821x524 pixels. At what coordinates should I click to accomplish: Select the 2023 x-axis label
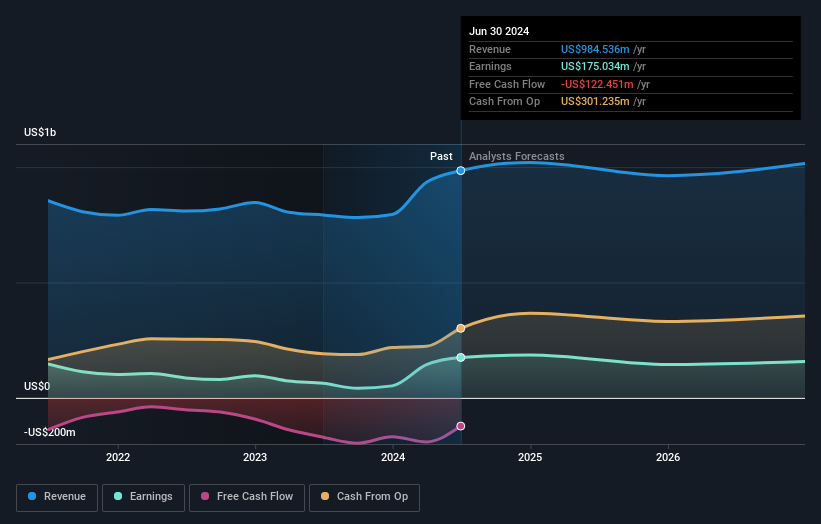pyautogui.click(x=255, y=457)
